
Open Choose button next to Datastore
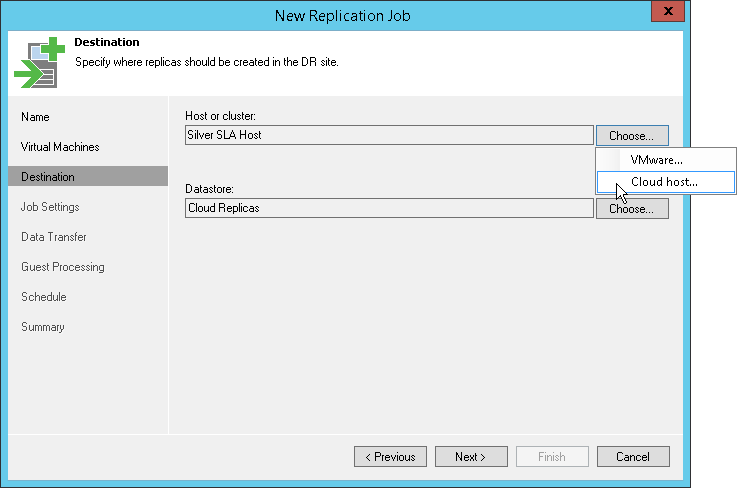click(x=632, y=209)
